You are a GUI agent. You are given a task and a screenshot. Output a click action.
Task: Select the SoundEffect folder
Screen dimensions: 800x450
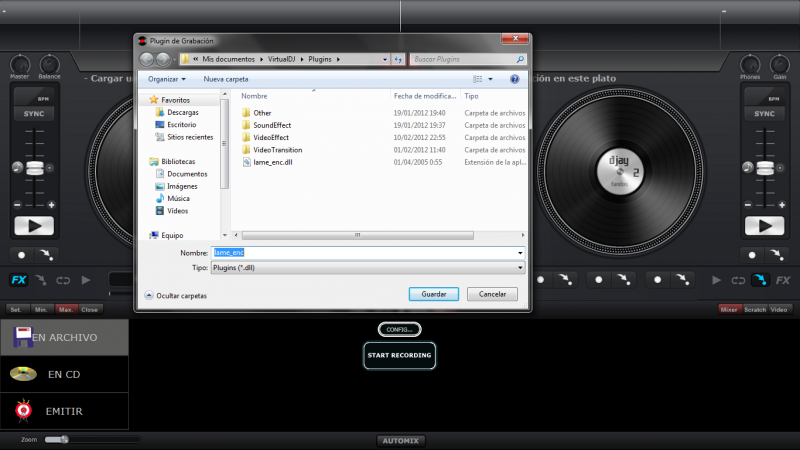[x=272, y=125]
